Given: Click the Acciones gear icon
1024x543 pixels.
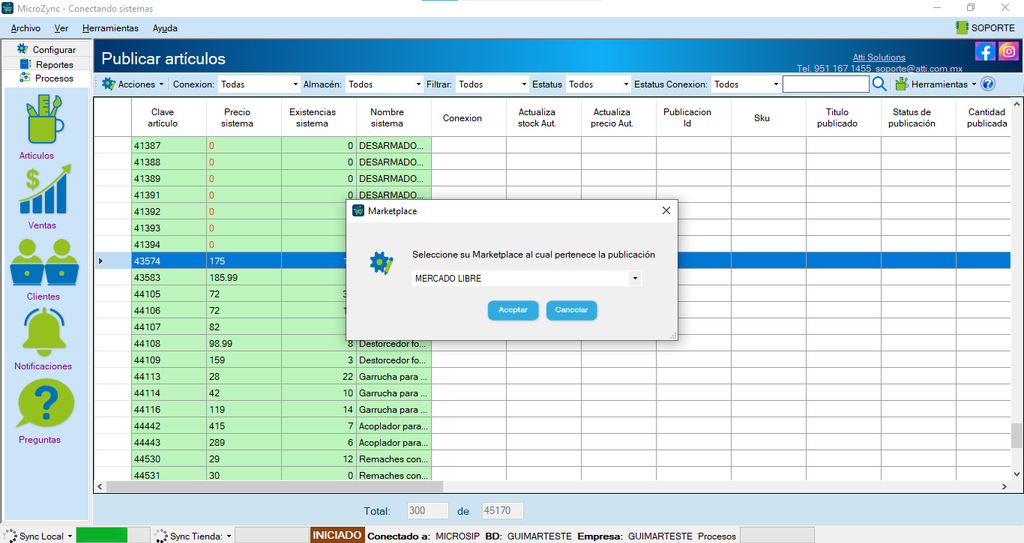Looking at the screenshot, I should point(108,84).
